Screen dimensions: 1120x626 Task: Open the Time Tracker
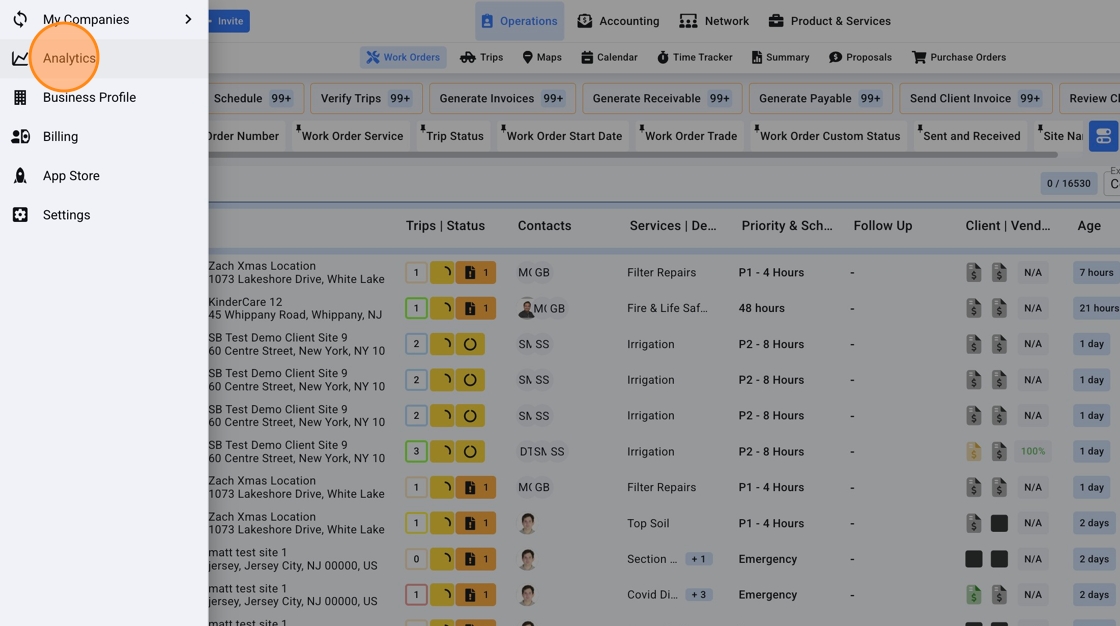pyautogui.click(x=695, y=57)
